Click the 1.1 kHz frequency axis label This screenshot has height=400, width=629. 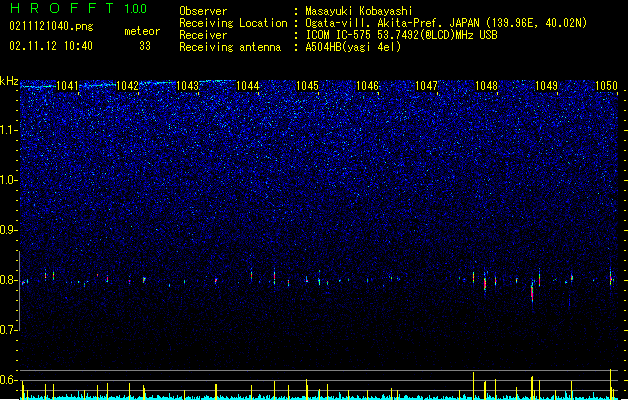click(x=8, y=130)
